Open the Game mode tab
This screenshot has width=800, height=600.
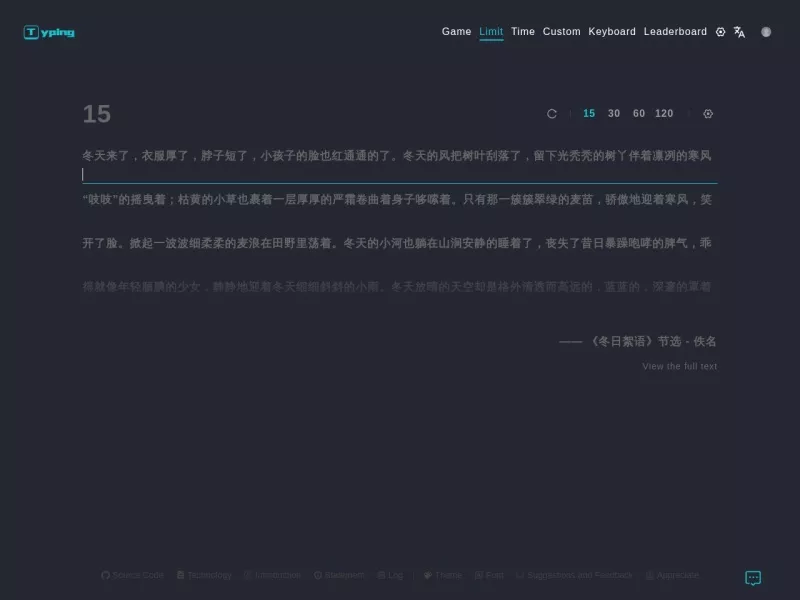coord(456,32)
